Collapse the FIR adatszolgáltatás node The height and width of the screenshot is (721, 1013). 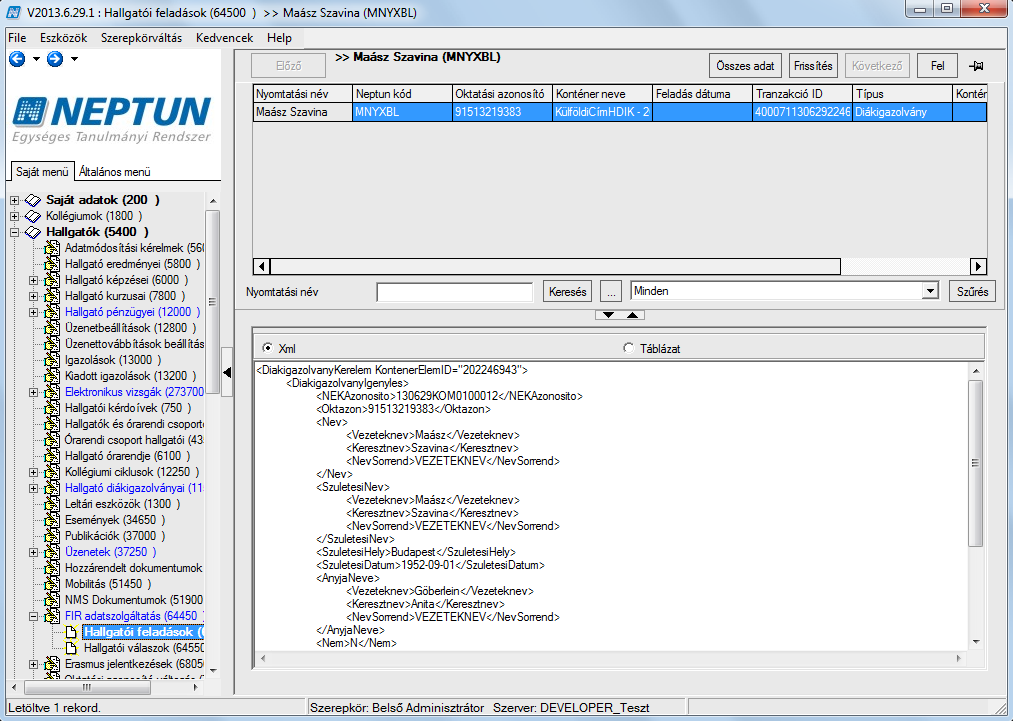click(34, 616)
